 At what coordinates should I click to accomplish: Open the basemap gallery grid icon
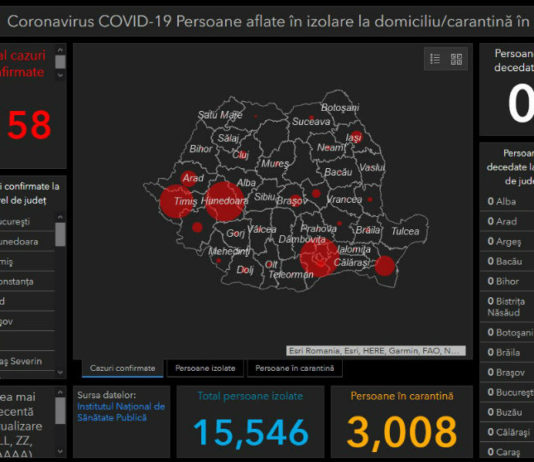point(456,59)
